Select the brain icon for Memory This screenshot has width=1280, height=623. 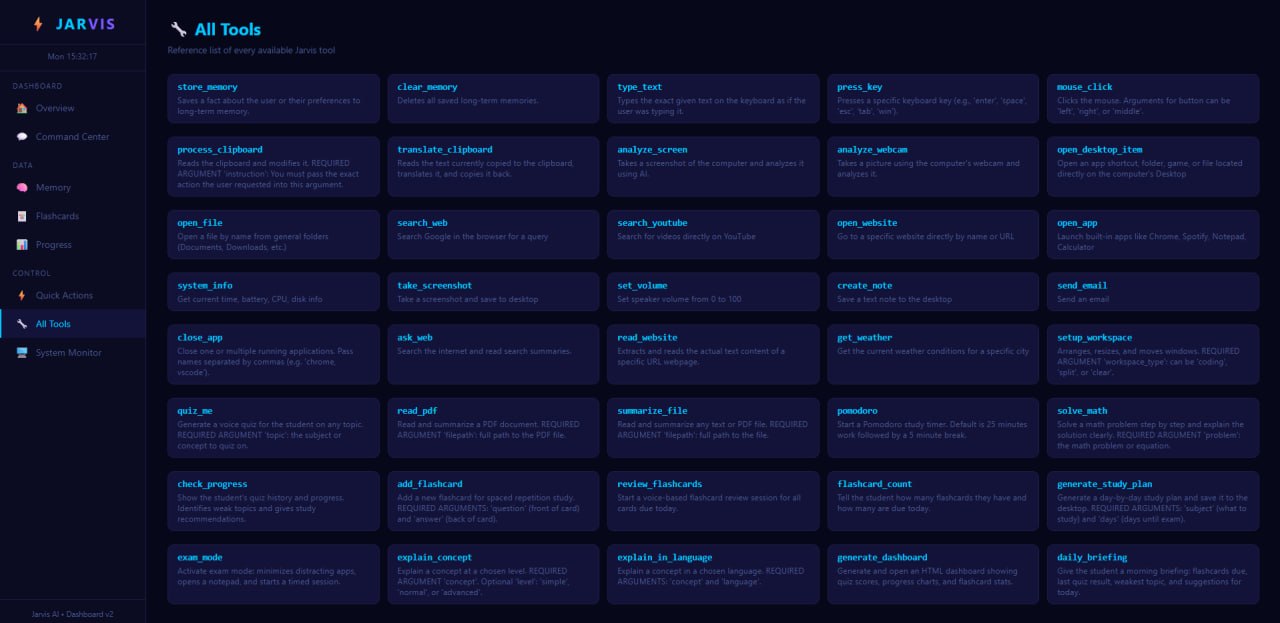(x=22, y=187)
